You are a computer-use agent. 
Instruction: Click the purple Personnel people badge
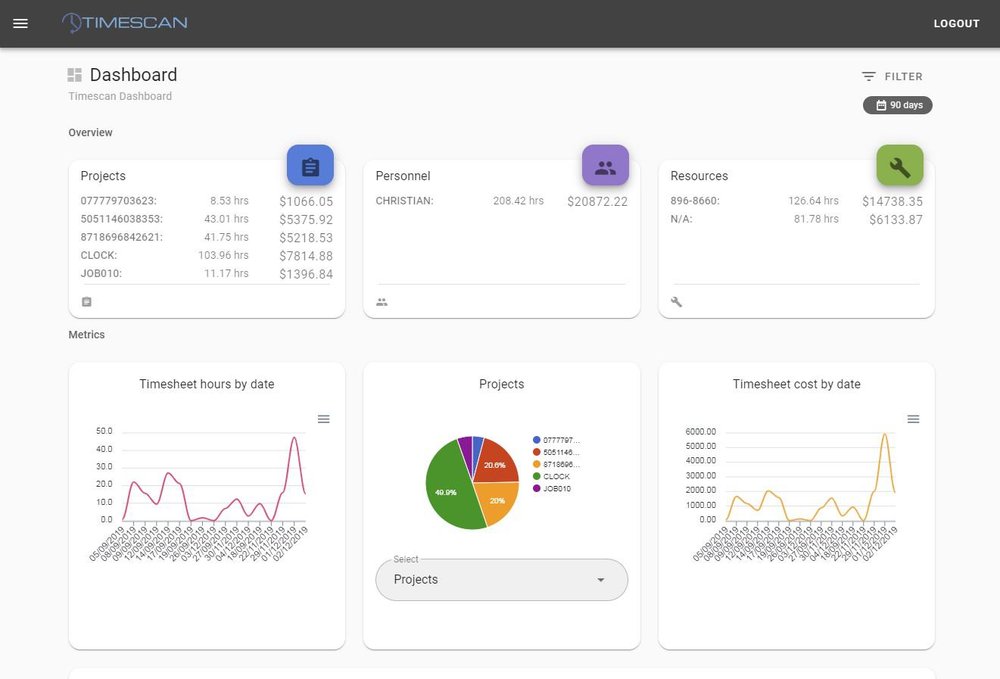[x=605, y=166]
